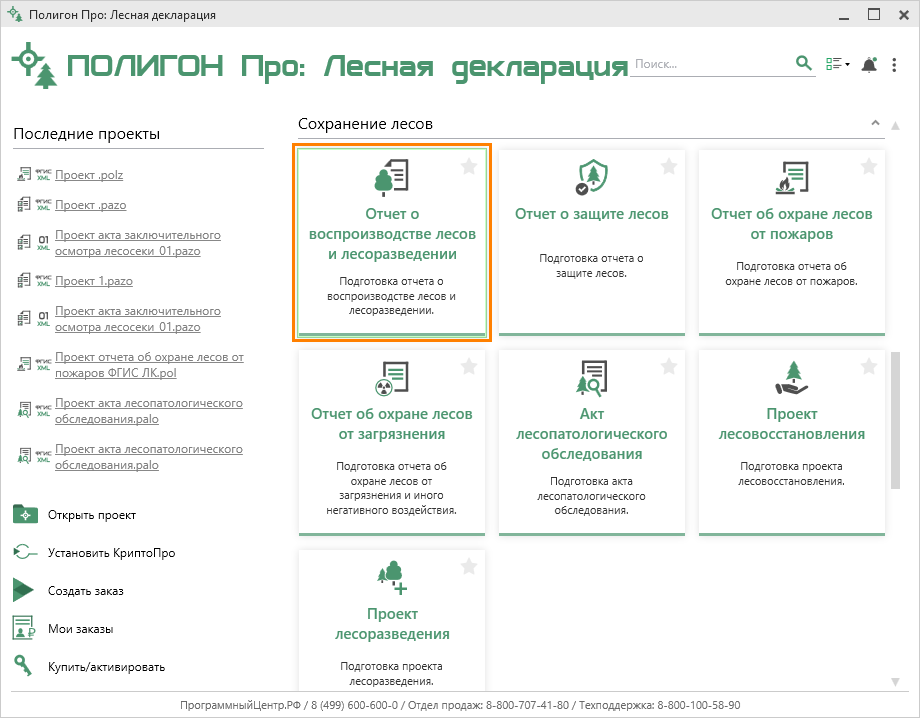The width and height of the screenshot is (920, 718).
Task: Open recent project Проект .polz
Action: [89, 175]
